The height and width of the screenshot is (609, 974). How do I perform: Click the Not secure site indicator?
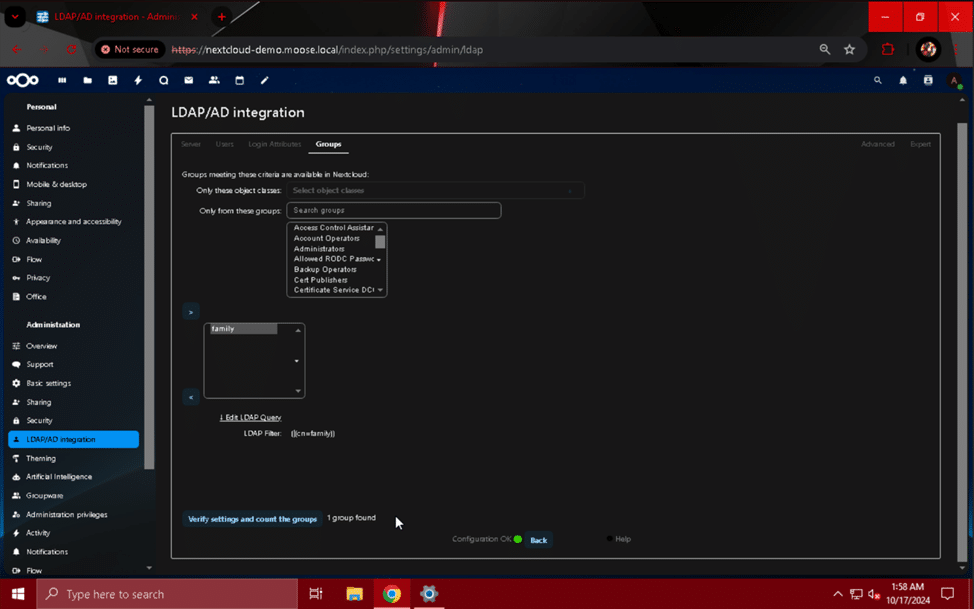(129, 49)
